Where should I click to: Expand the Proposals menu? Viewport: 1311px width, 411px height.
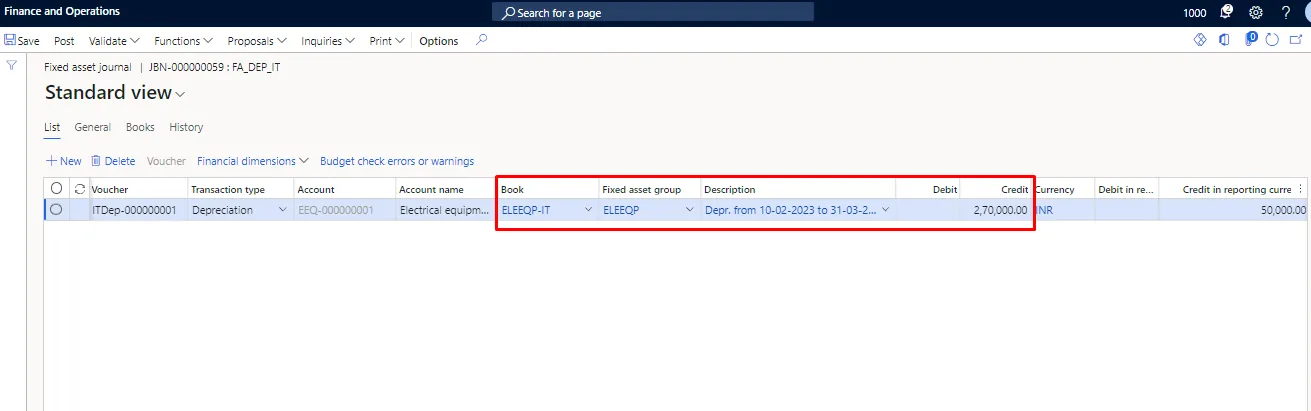(257, 41)
